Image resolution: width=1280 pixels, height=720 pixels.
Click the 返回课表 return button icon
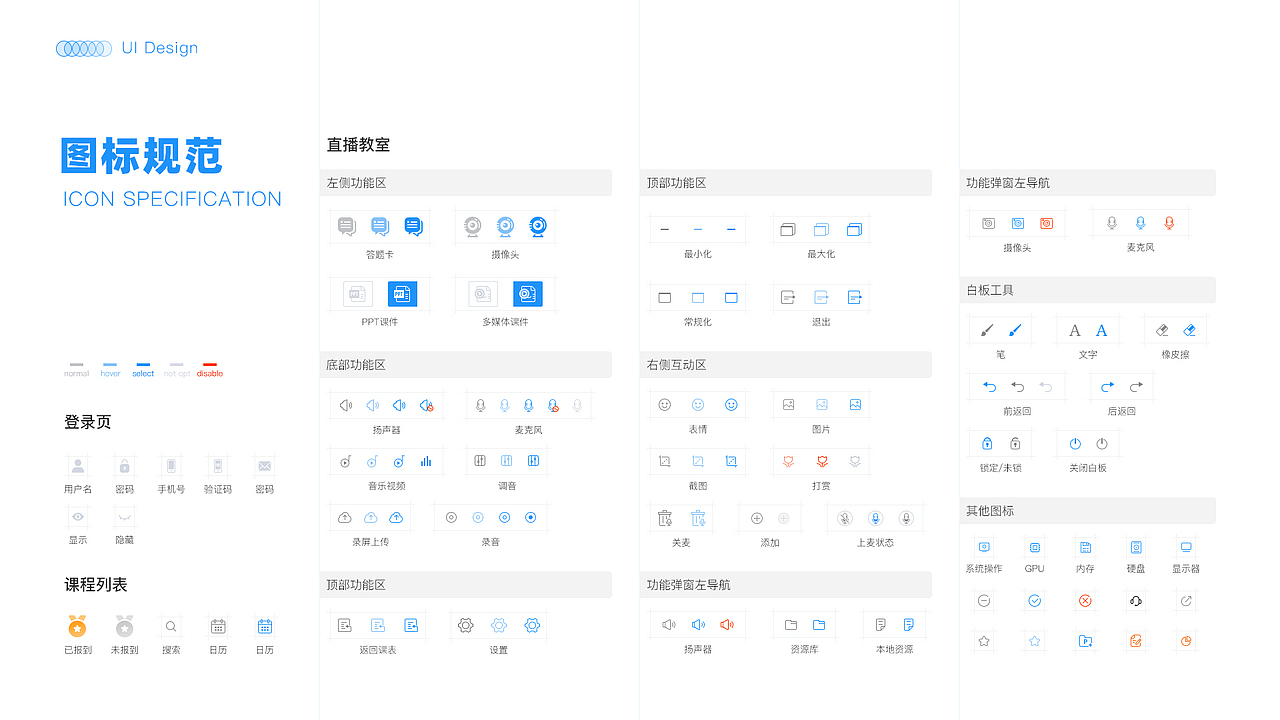[x=378, y=625]
